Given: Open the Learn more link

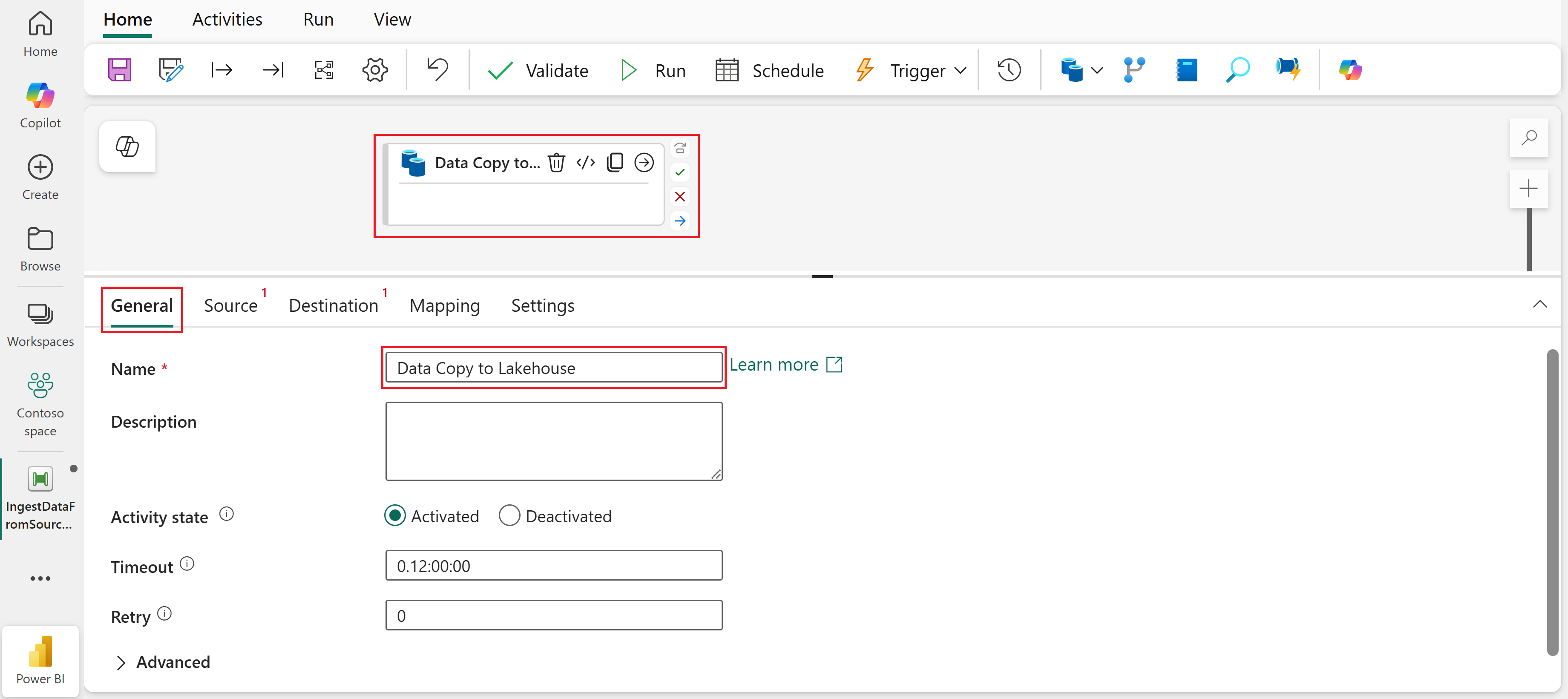Looking at the screenshot, I should click(786, 365).
